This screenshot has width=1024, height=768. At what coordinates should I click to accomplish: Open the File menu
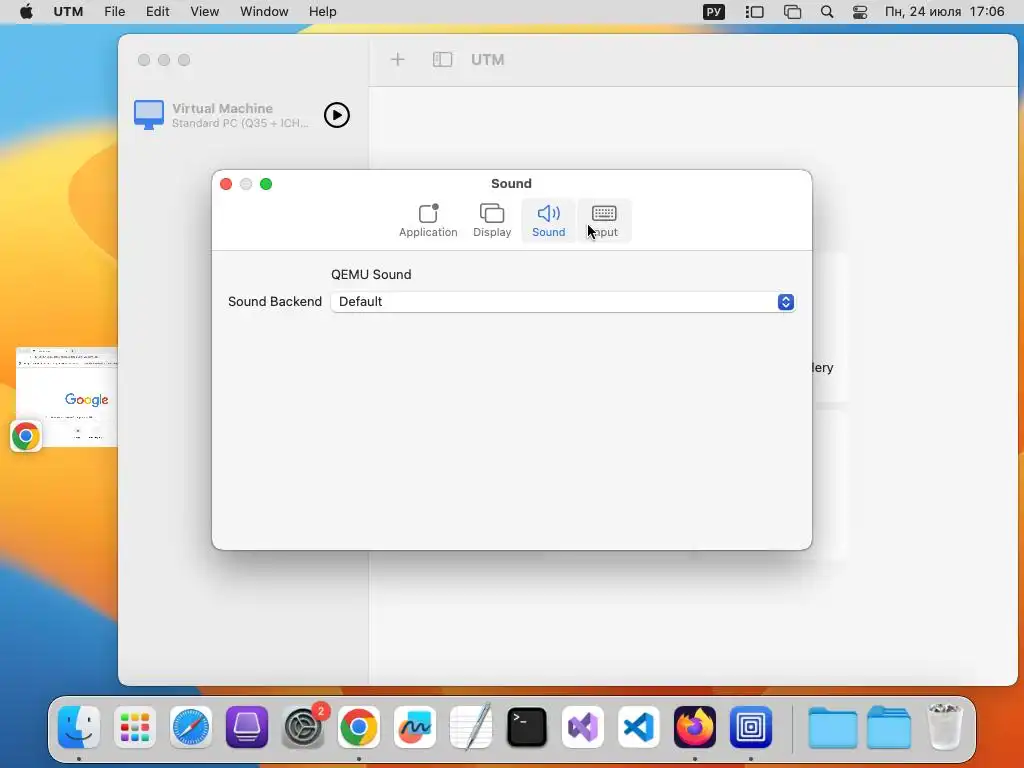[114, 12]
